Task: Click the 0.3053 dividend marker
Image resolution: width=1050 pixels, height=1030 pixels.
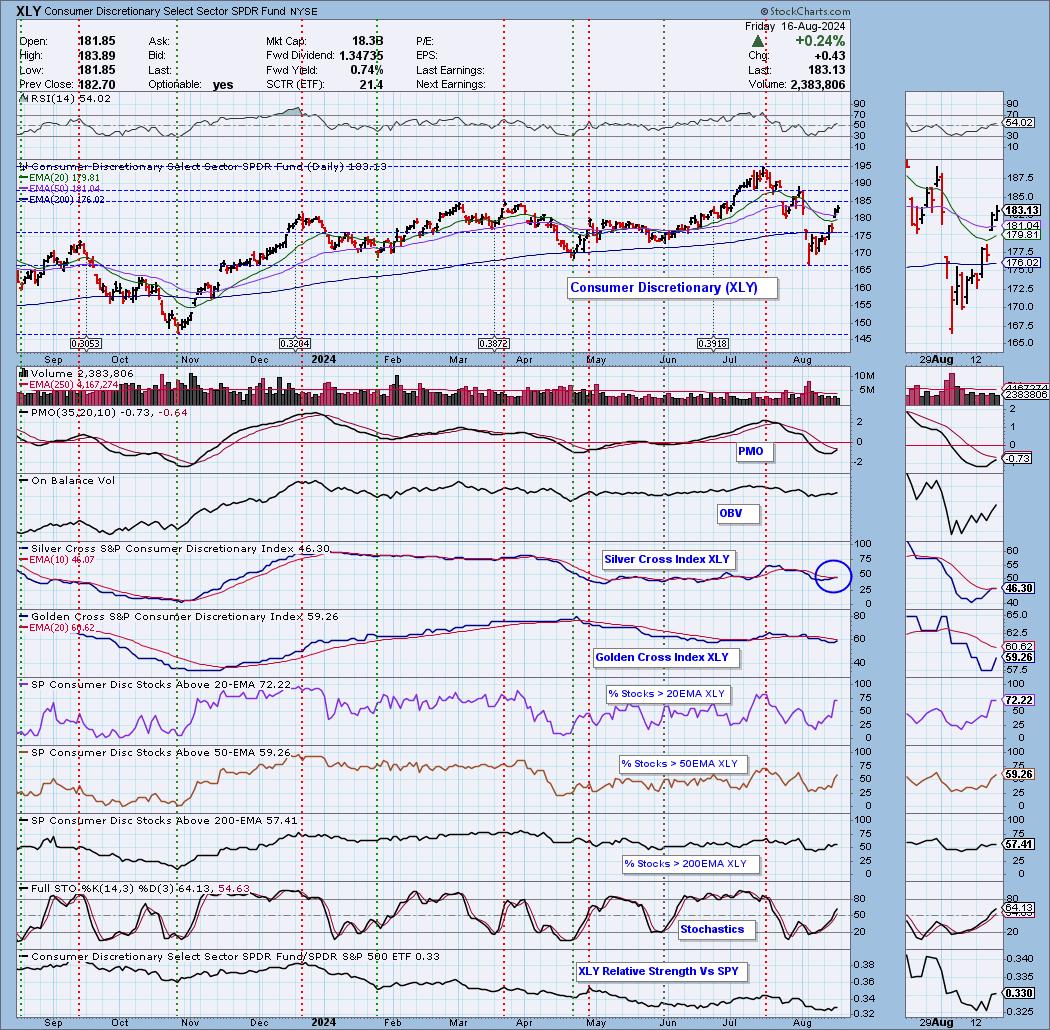Action: point(86,344)
